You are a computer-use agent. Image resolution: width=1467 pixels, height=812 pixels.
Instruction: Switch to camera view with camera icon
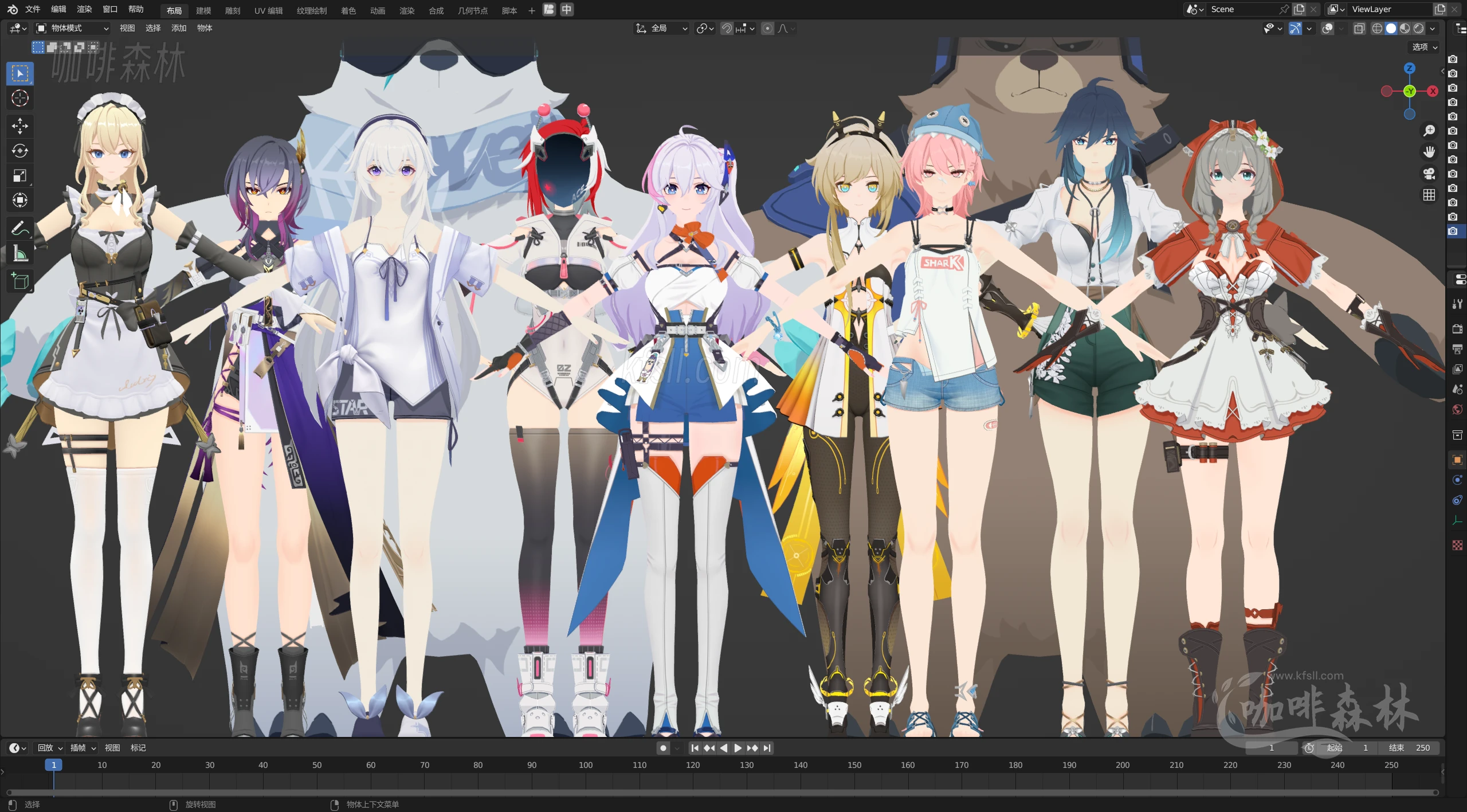pos(1429,174)
